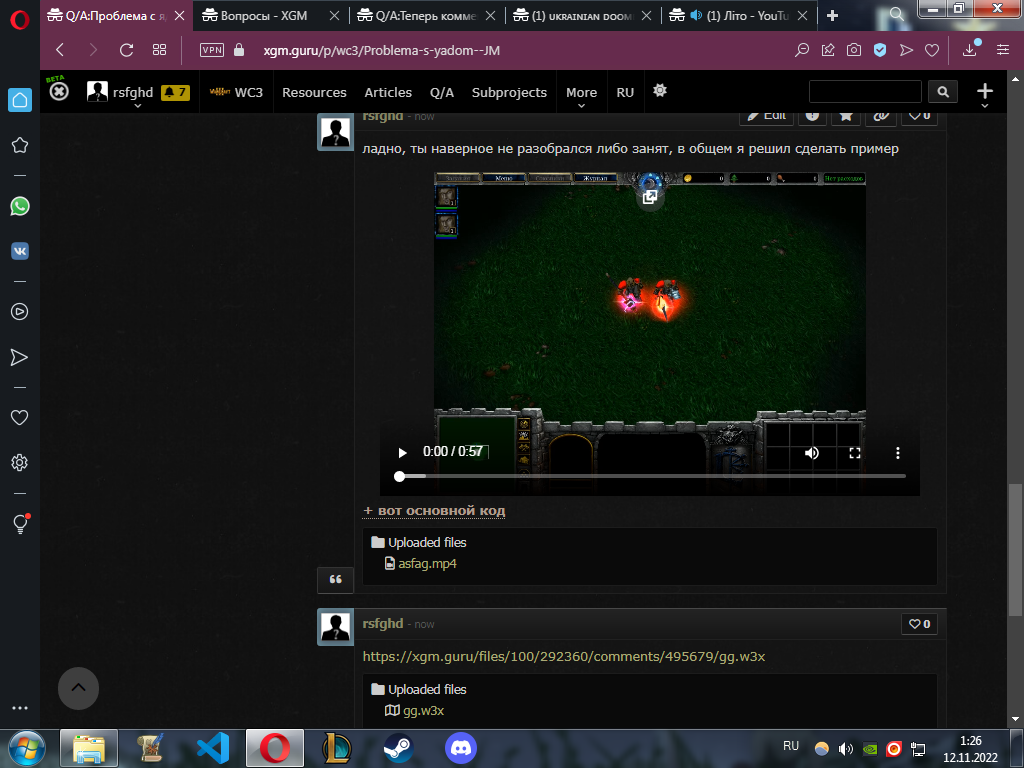The height and width of the screenshot is (768, 1024).
Task: Enter video fullscreen mode
Action: tap(854, 453)
